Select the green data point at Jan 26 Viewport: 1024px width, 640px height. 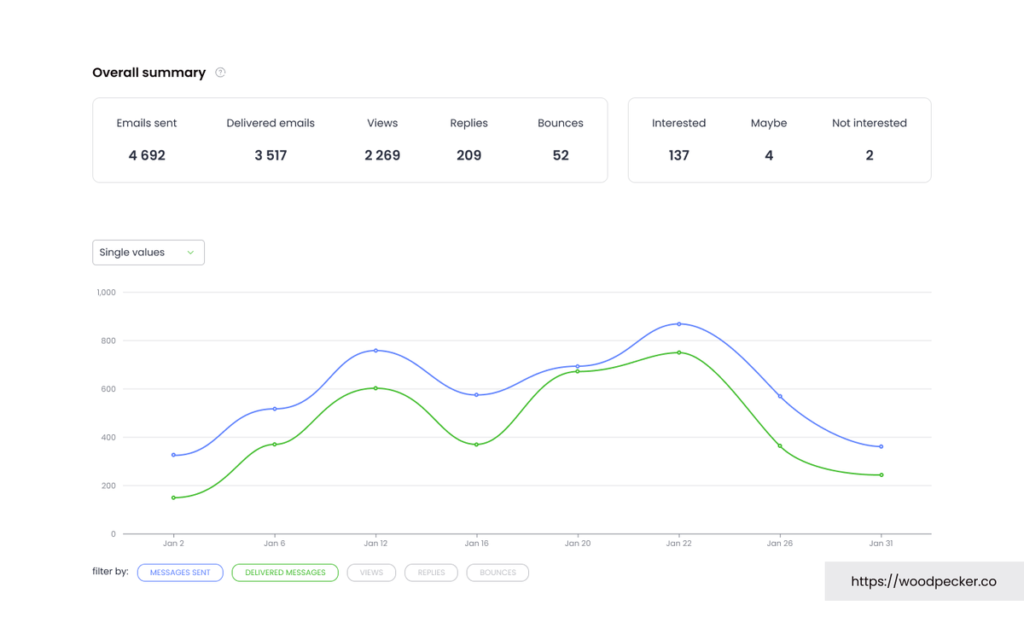point(780,446)
